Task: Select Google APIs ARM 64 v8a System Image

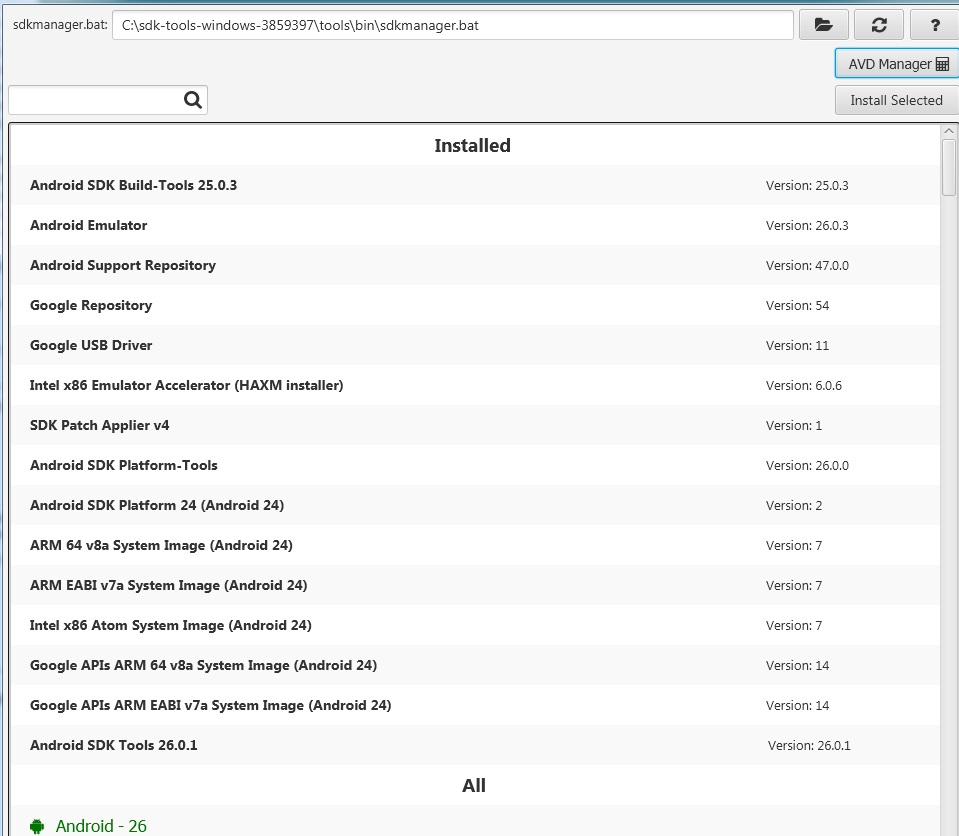Action: pos(475,665)
